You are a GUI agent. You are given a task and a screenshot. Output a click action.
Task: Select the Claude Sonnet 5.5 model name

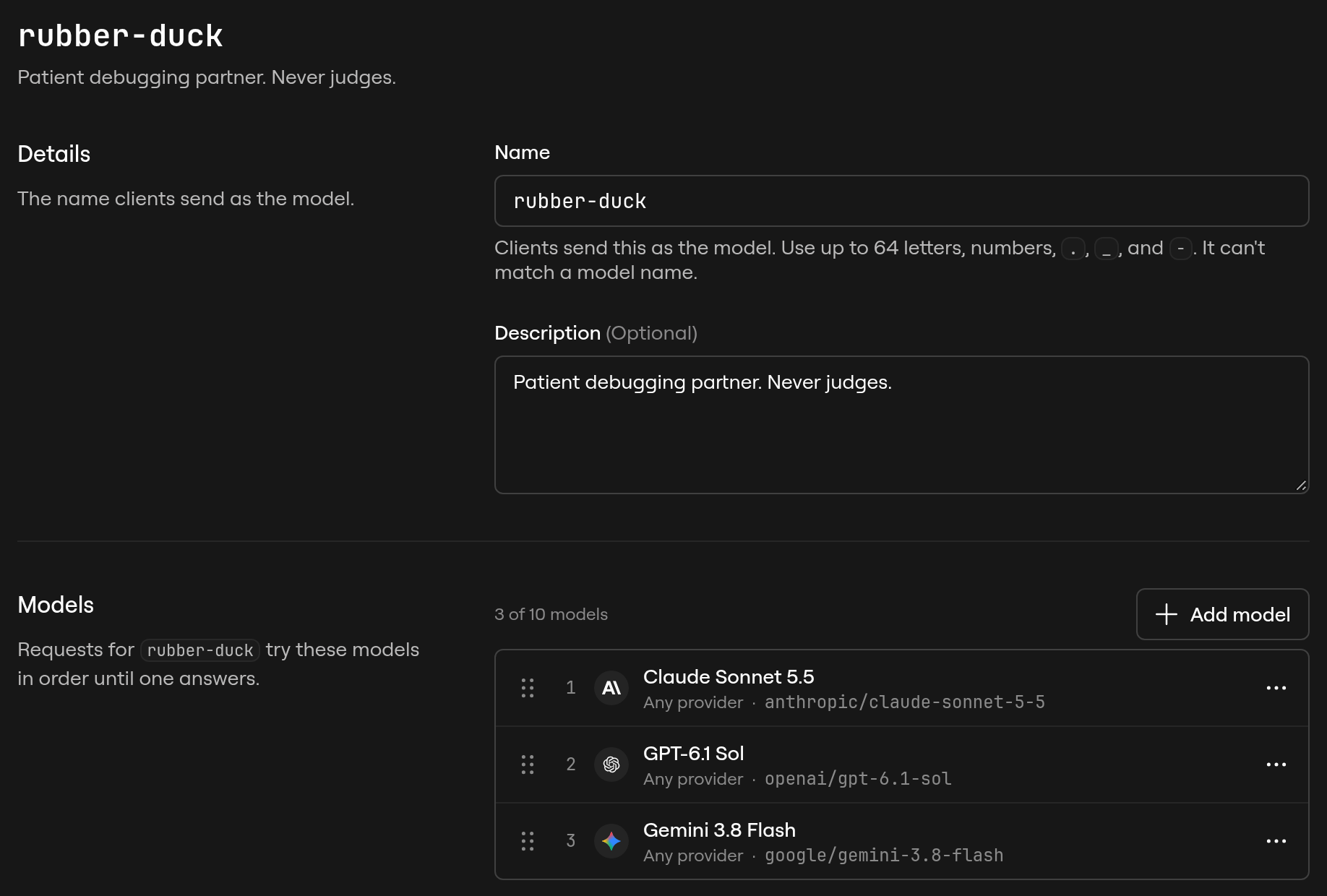click(729, 677)
